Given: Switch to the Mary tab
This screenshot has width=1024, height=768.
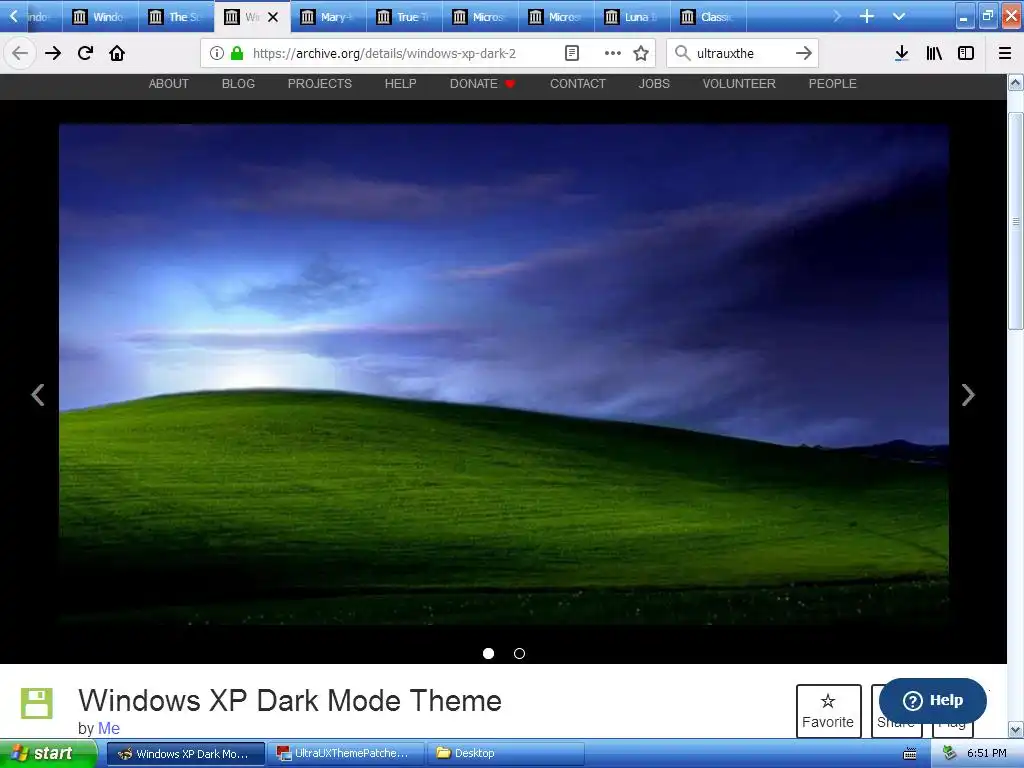Looking at the screenshot, I should point(328,17).
